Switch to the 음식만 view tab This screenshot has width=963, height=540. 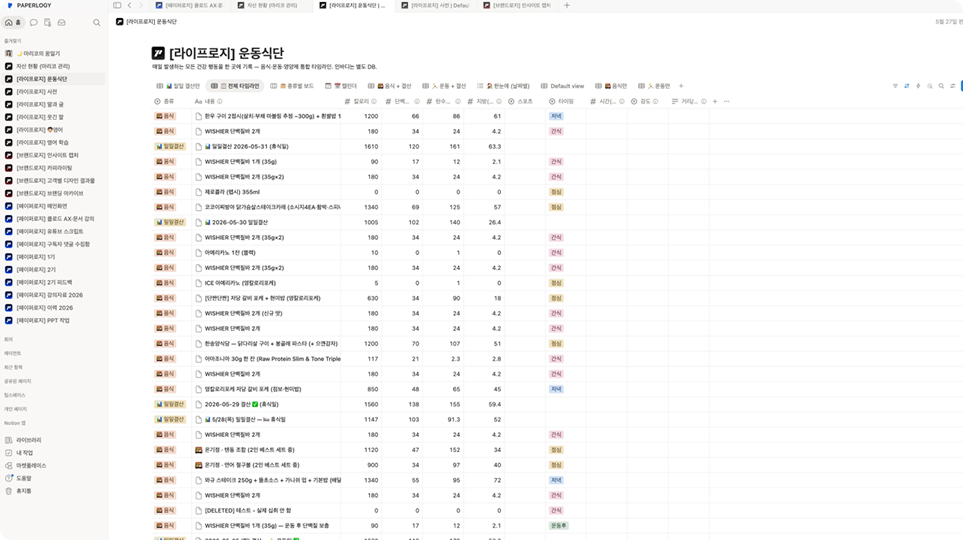pyautogui.click(x=611, y=86)
